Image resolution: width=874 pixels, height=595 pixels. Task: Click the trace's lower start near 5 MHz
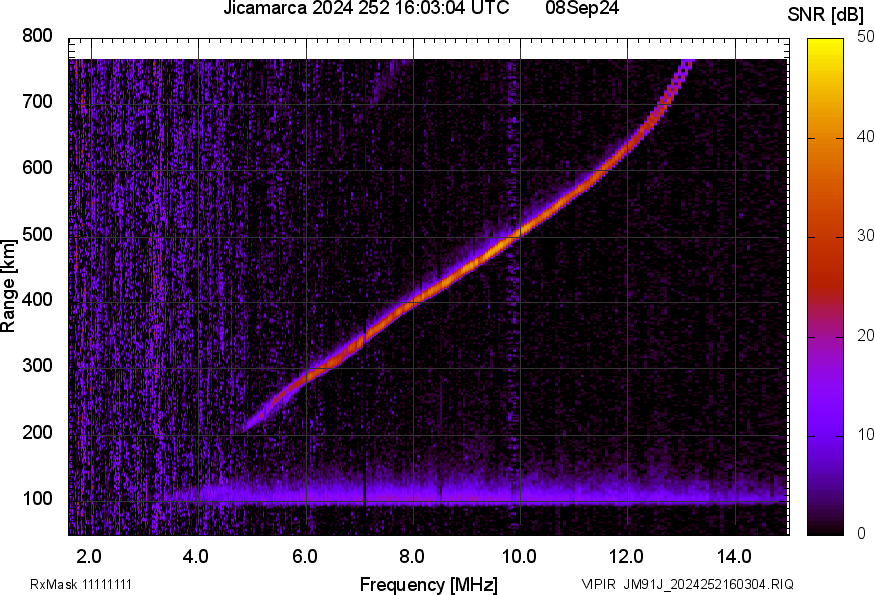coord(248,424)
